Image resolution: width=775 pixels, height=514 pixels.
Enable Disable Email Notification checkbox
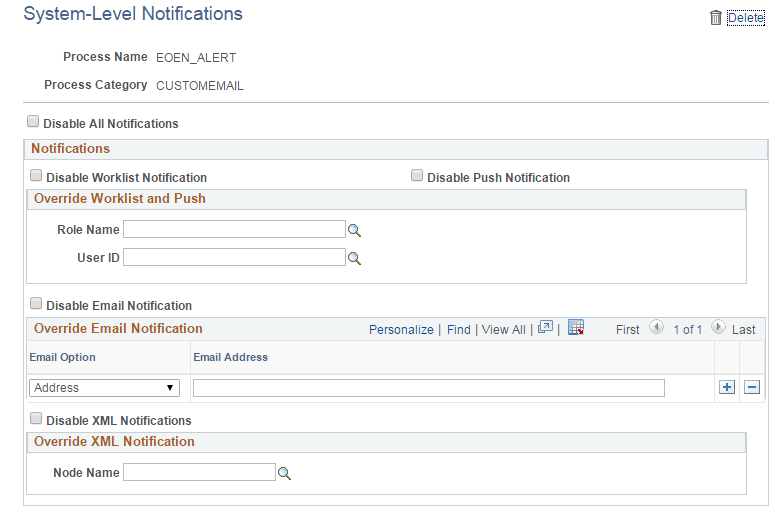coord(36,303)
